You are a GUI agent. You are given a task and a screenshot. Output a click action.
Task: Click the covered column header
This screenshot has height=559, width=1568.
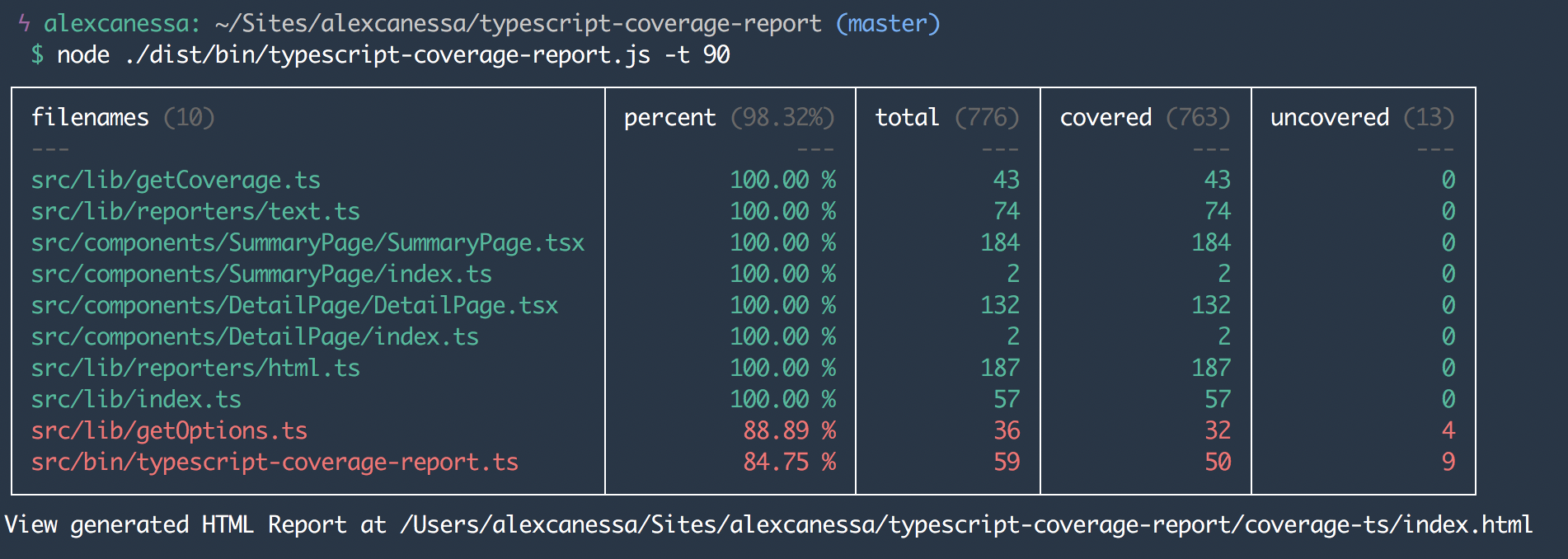pos(1106,118)
